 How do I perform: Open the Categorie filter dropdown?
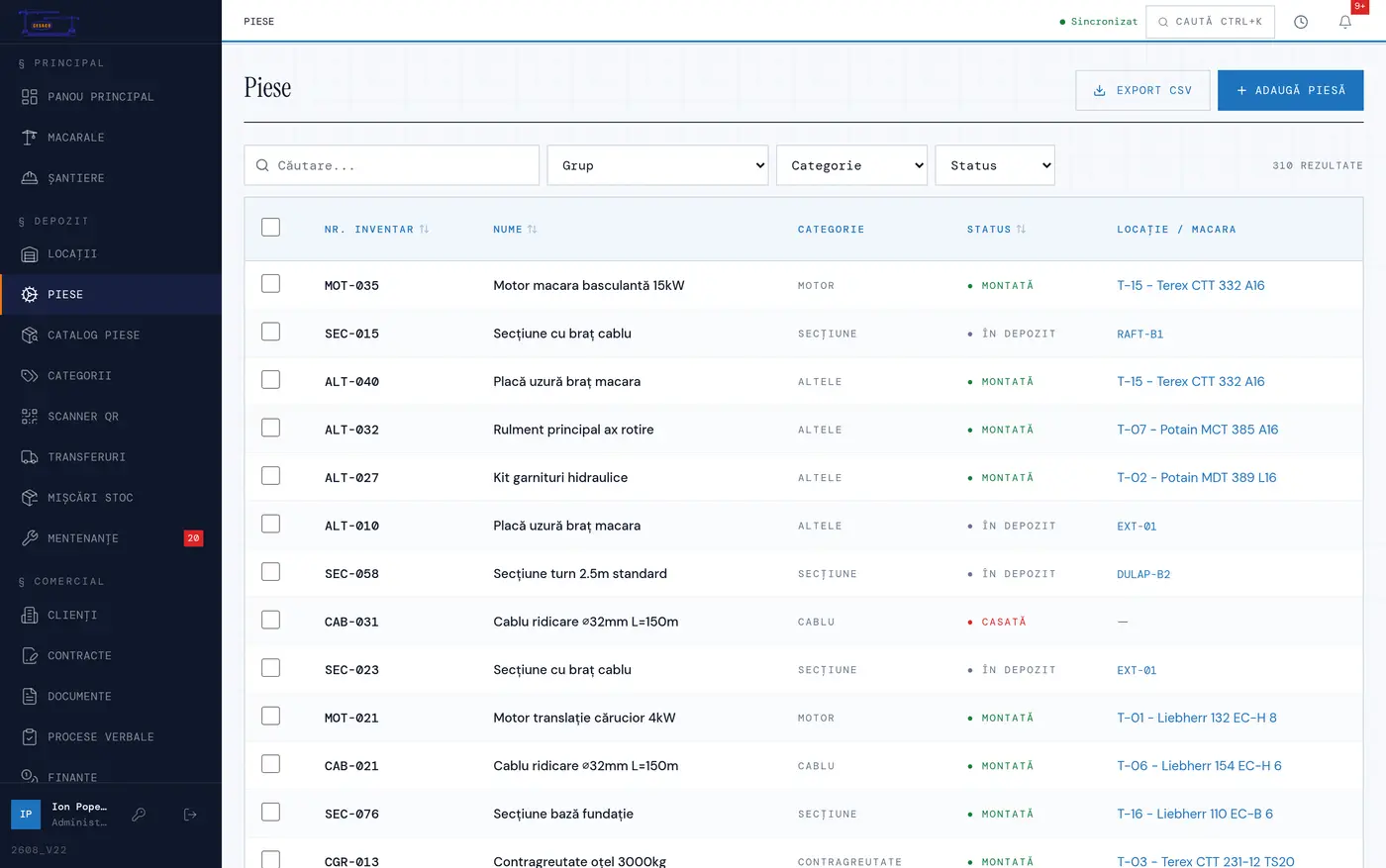tap(851, 165)
